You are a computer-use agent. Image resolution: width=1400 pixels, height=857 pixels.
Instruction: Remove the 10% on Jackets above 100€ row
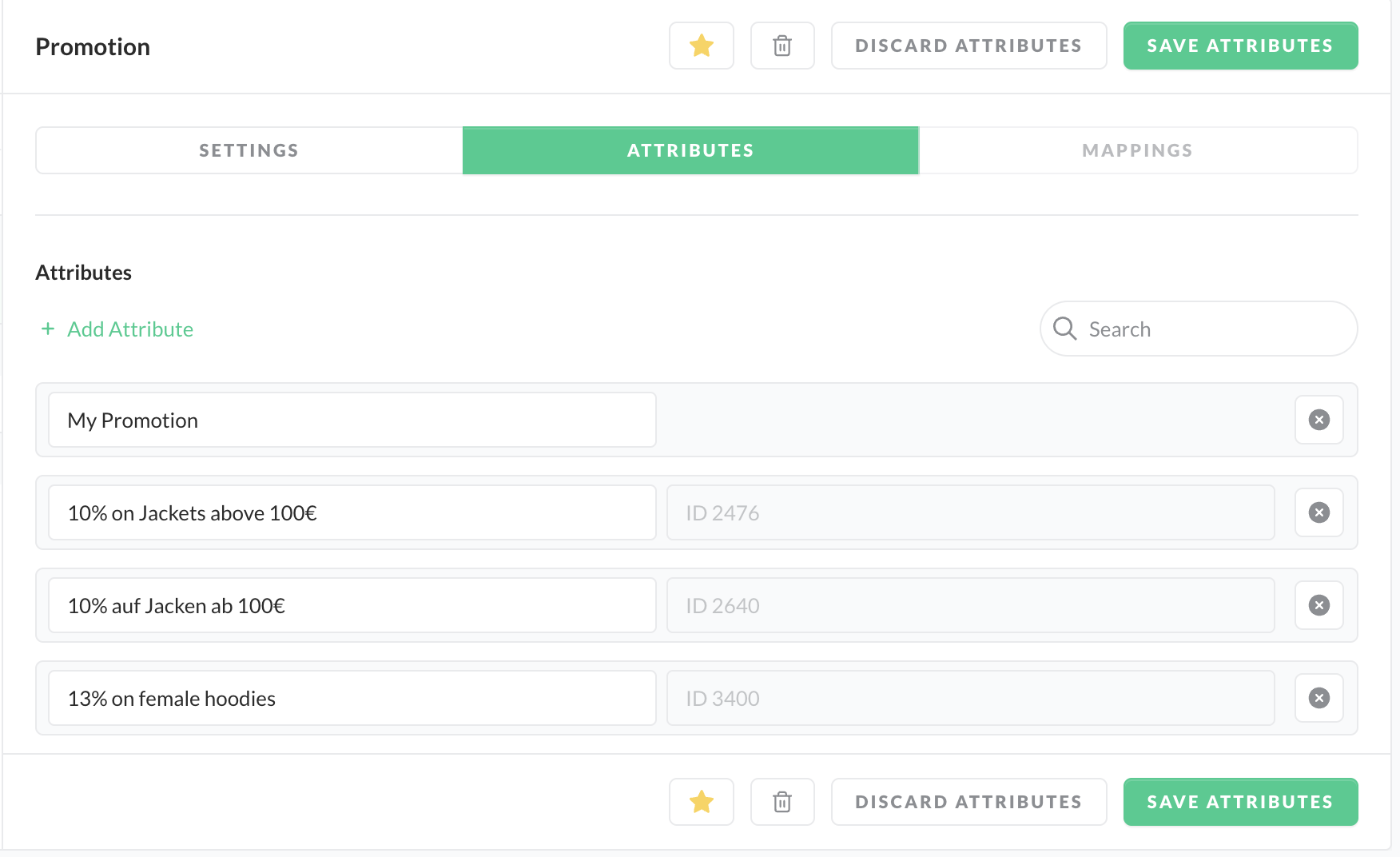(1318, 512)
